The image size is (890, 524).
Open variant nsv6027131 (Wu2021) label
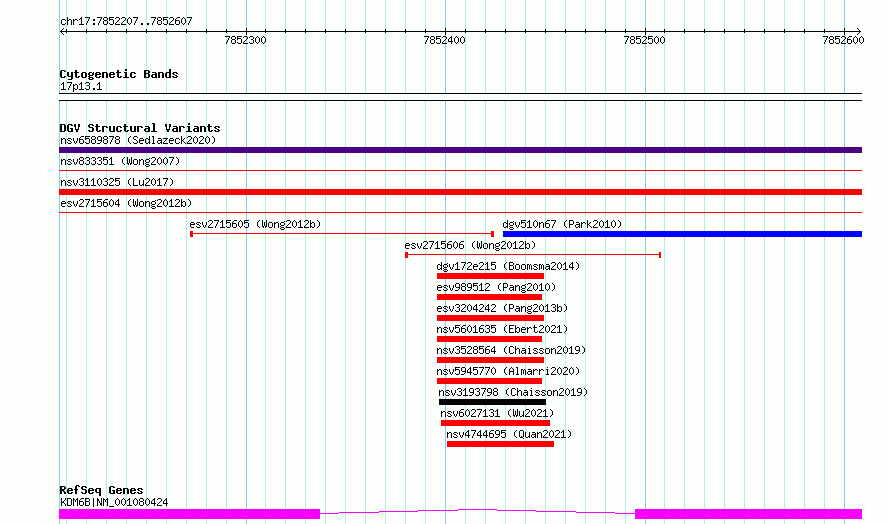pos(497,413)
